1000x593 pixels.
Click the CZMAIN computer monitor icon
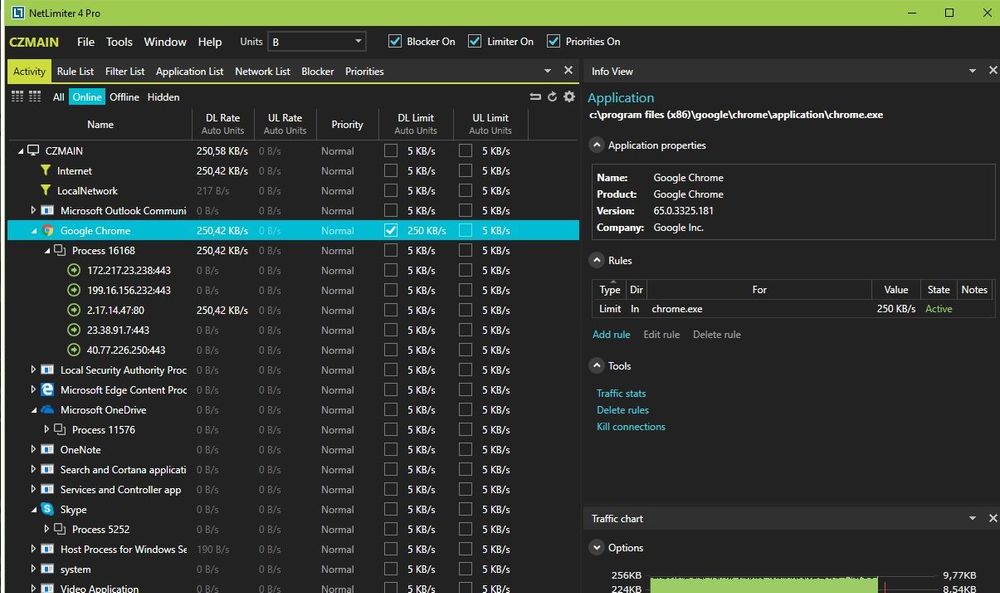click(x=33, y=150)
